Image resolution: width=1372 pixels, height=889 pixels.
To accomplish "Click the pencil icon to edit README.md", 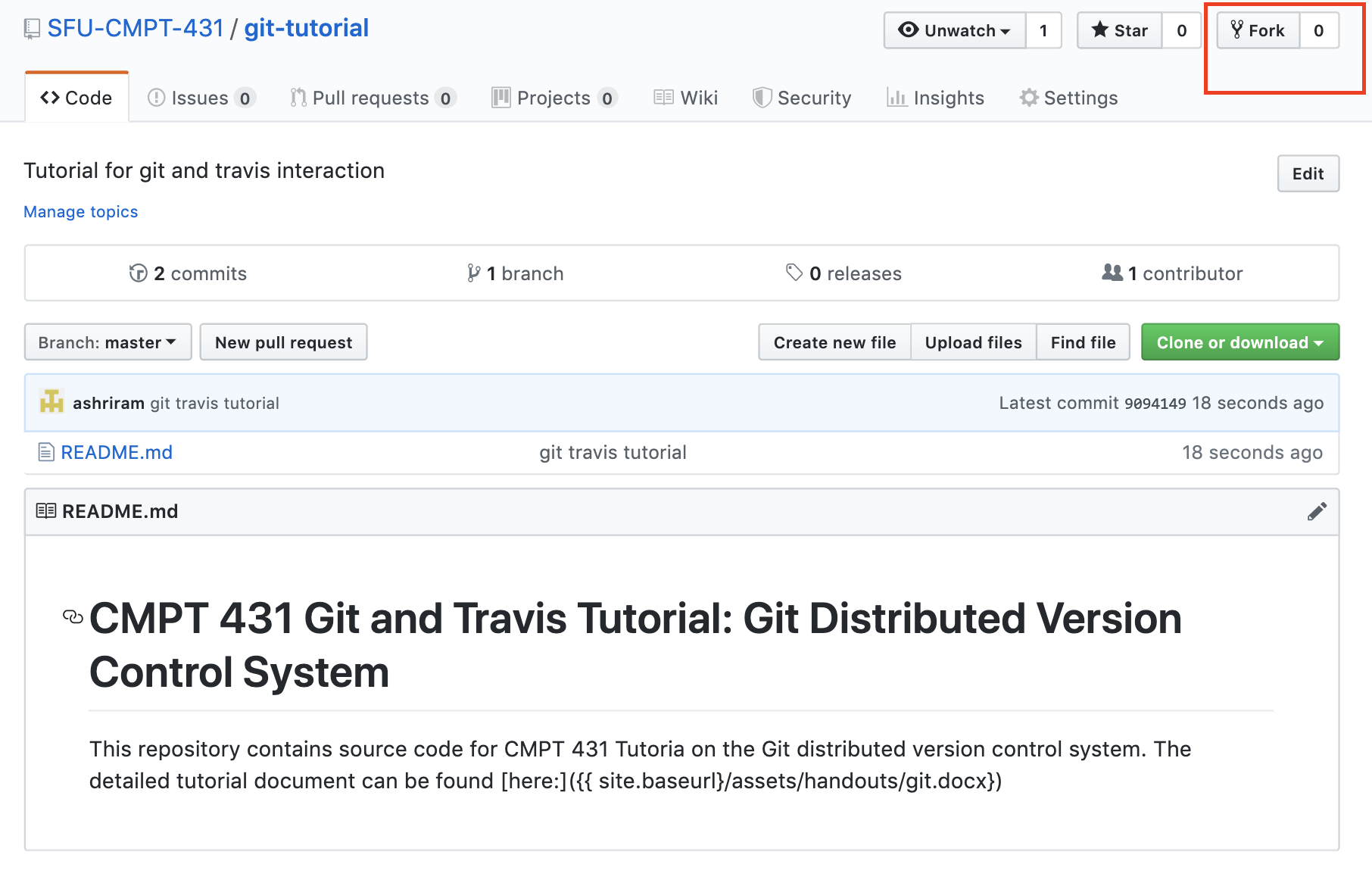I will [1317, 512].
